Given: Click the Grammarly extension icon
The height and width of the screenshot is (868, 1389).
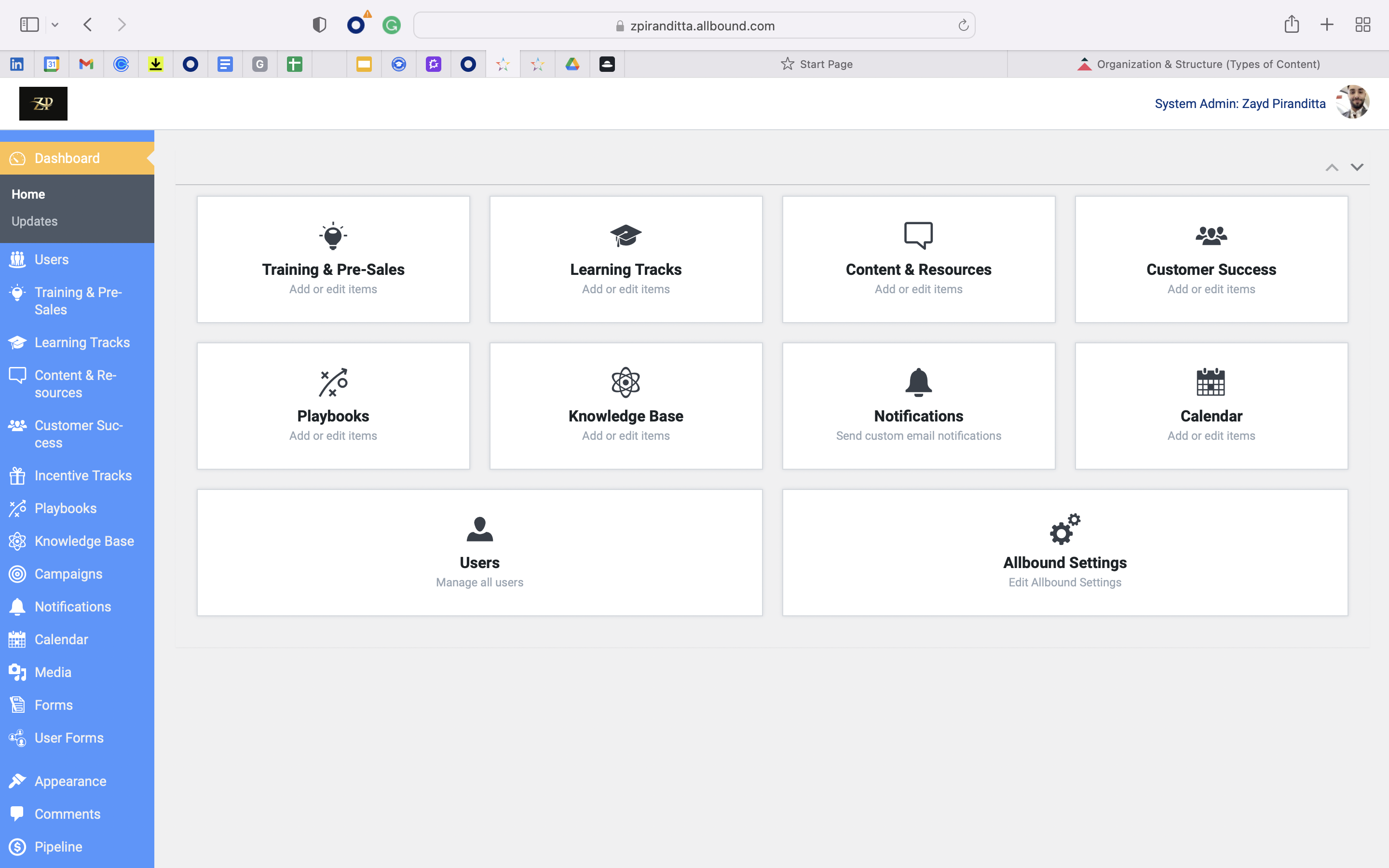Looking at the screenshot, I should pyautogui.click(x=392, y=25).
